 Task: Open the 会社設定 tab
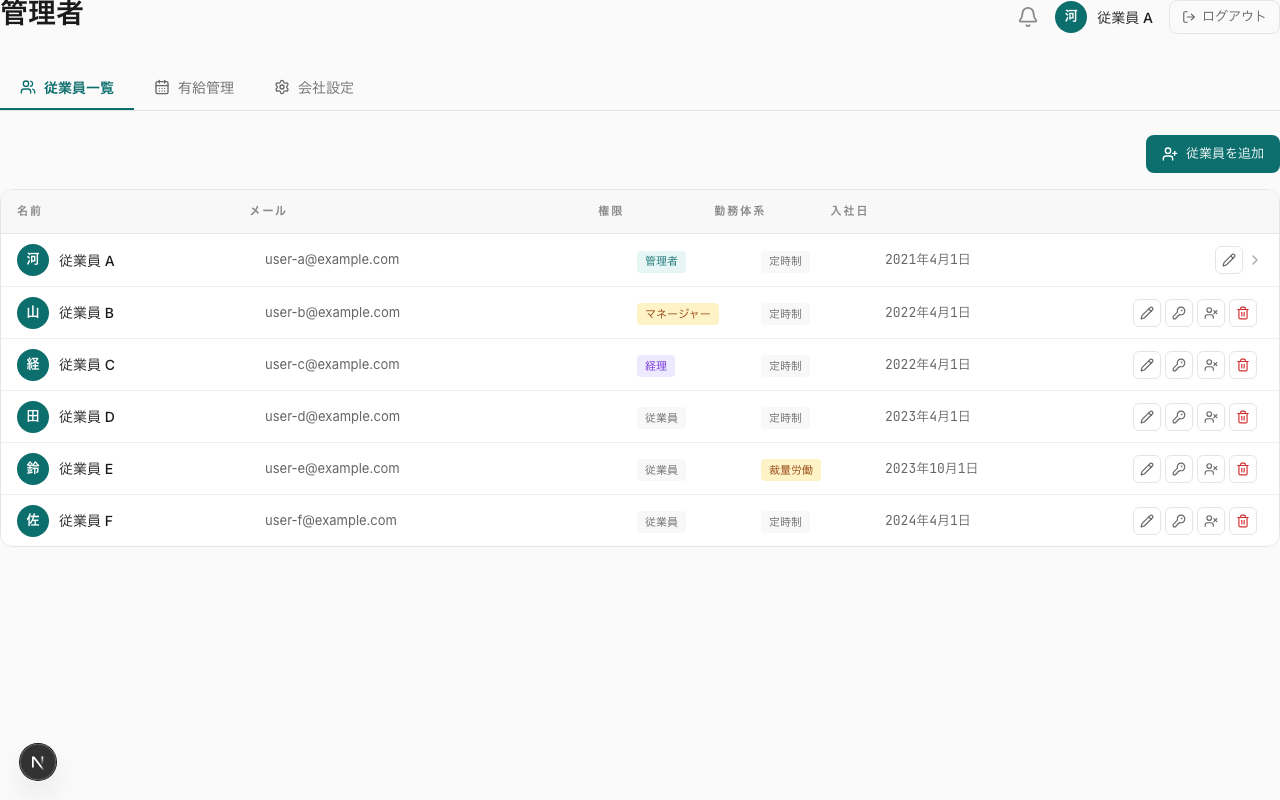(x=314, y=88)
